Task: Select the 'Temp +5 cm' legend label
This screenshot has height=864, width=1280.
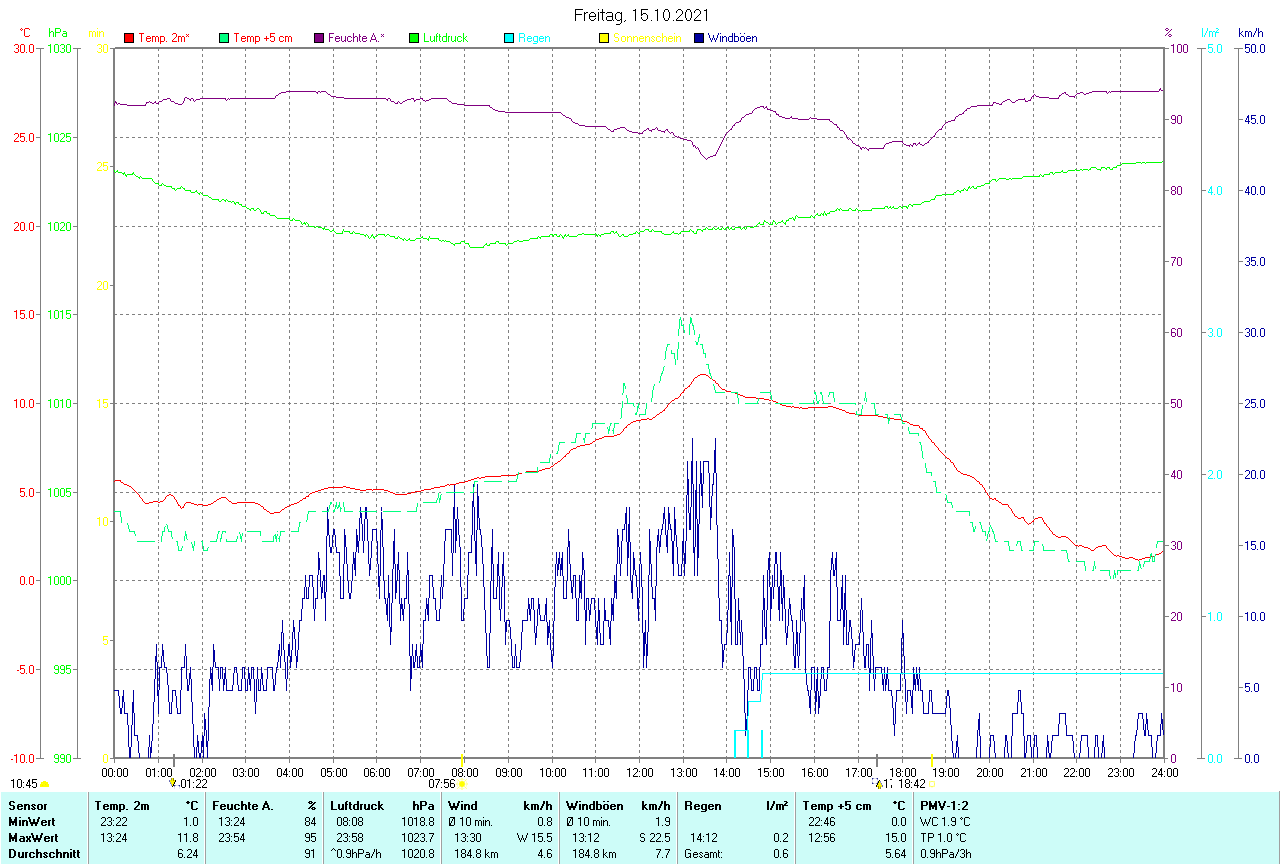Action: 262,38
